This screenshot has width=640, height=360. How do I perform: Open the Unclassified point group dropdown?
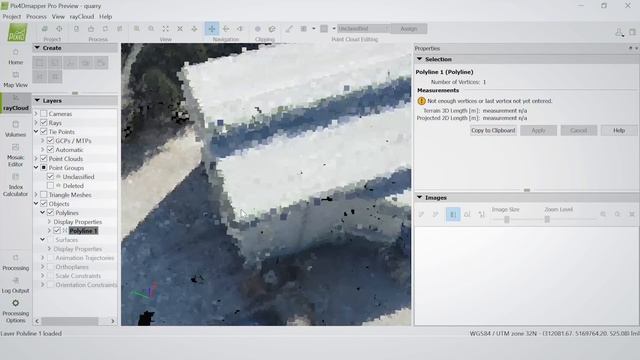click(363, 29)
